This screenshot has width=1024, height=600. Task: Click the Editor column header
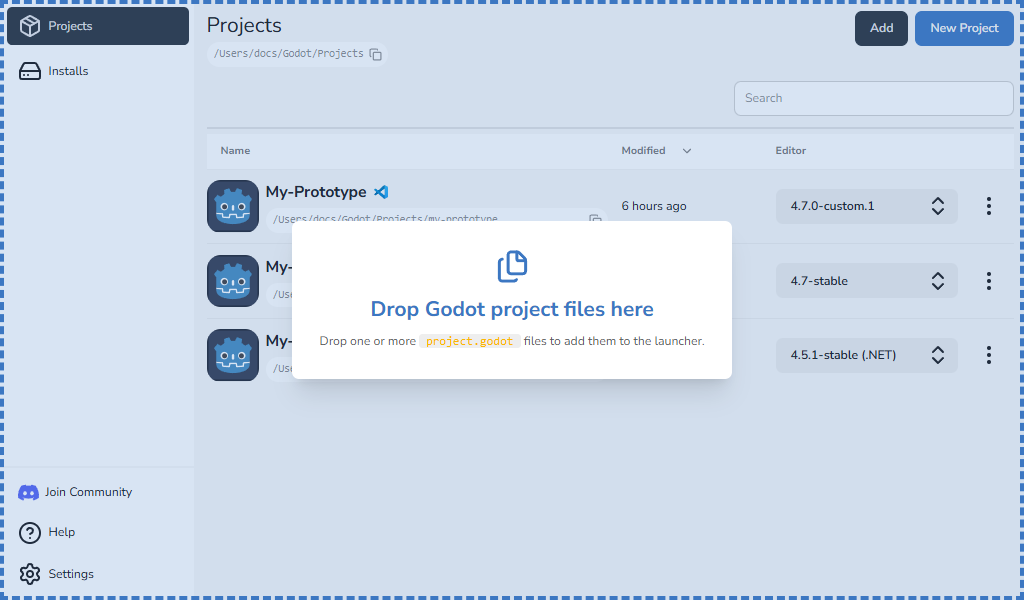[x=790, y=151]
